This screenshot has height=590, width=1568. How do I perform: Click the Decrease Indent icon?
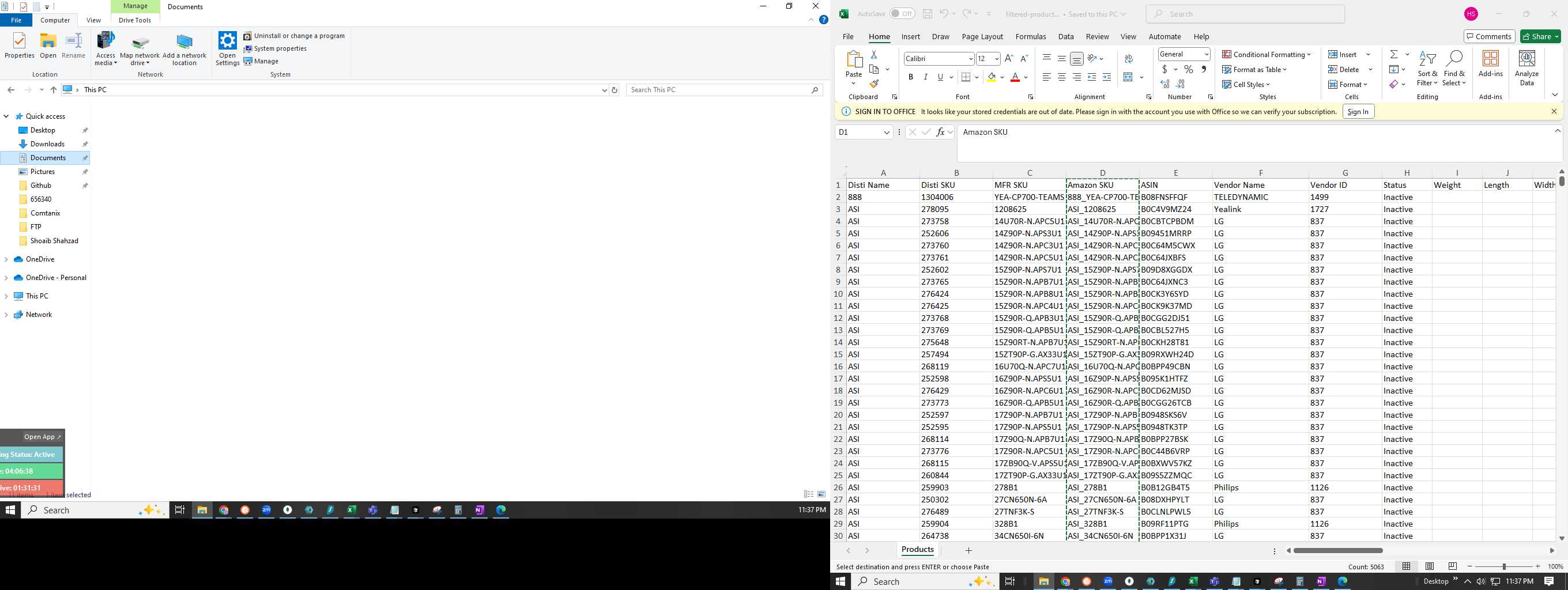coord(1091,77)
